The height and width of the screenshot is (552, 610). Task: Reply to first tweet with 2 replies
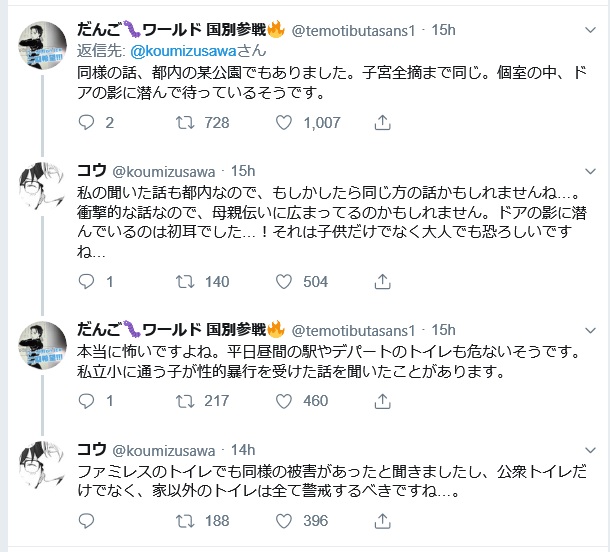click(x=86, y=123)
